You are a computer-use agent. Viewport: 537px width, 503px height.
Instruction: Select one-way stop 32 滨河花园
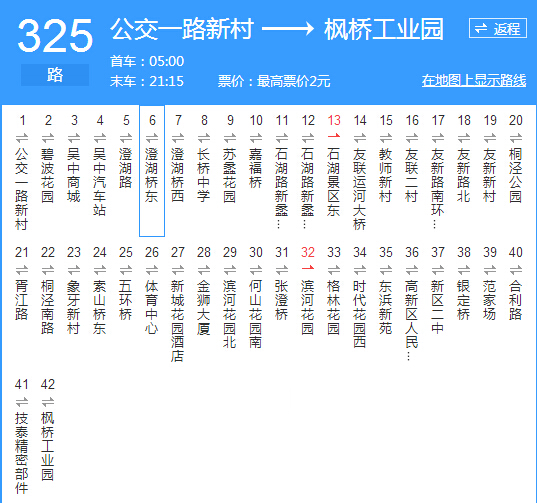point(308,307)
